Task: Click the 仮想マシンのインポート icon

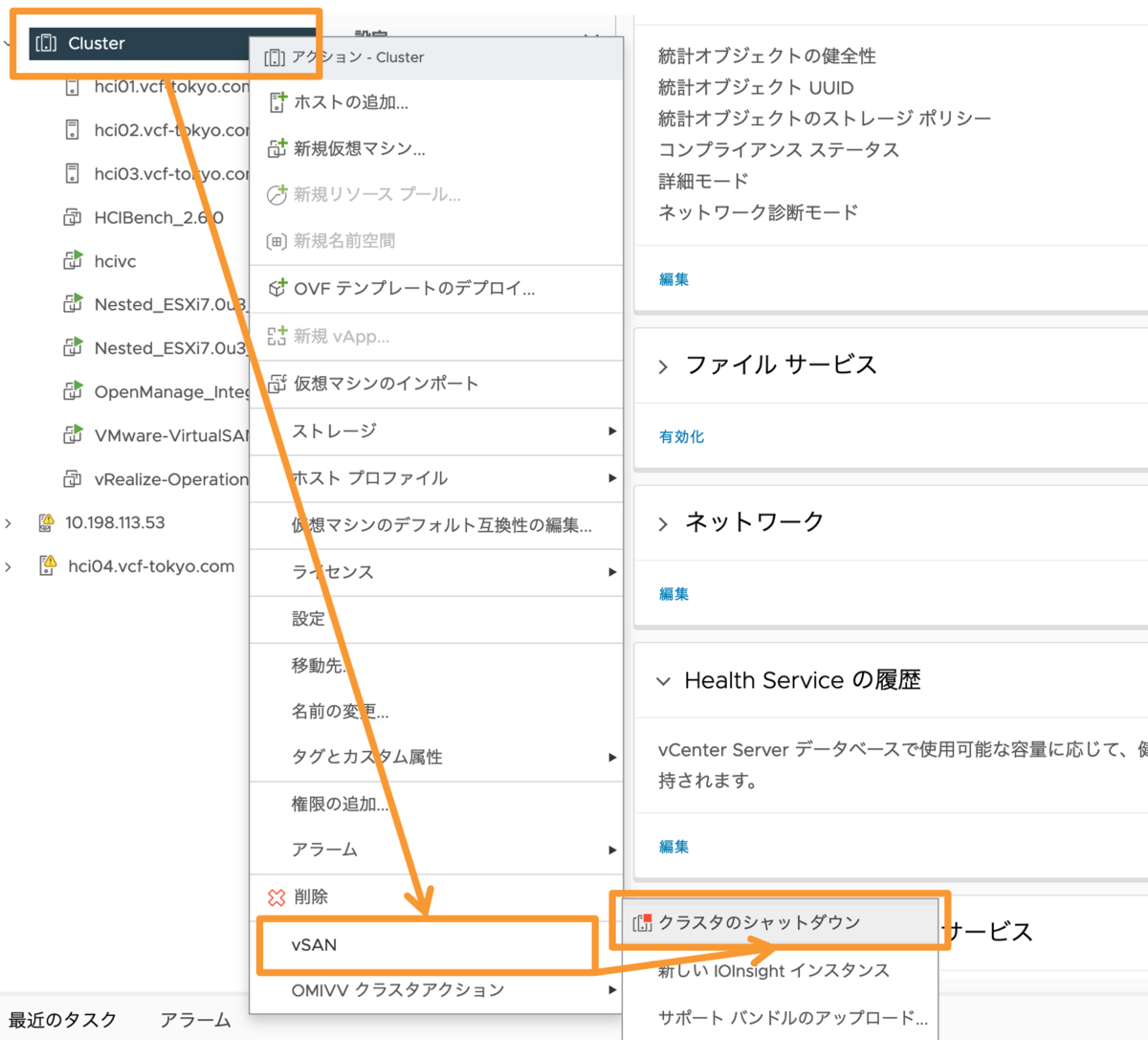Action: [277, 384]
